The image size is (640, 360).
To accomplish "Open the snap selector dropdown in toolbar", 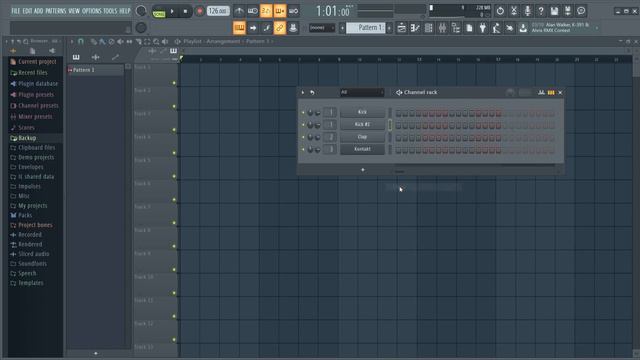I will [322, 28].
